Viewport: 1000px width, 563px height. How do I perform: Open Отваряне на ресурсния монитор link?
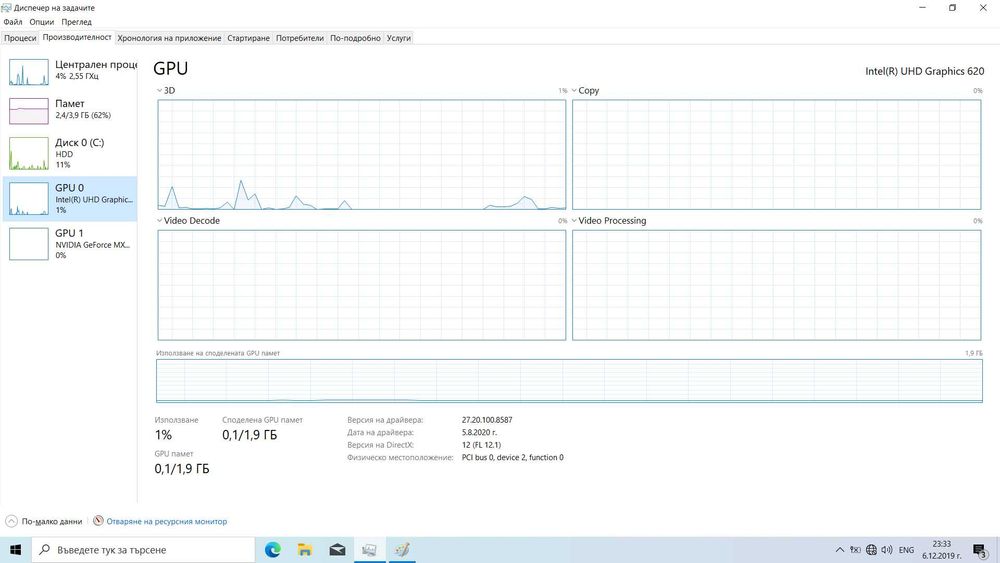[x=166, y=522]
